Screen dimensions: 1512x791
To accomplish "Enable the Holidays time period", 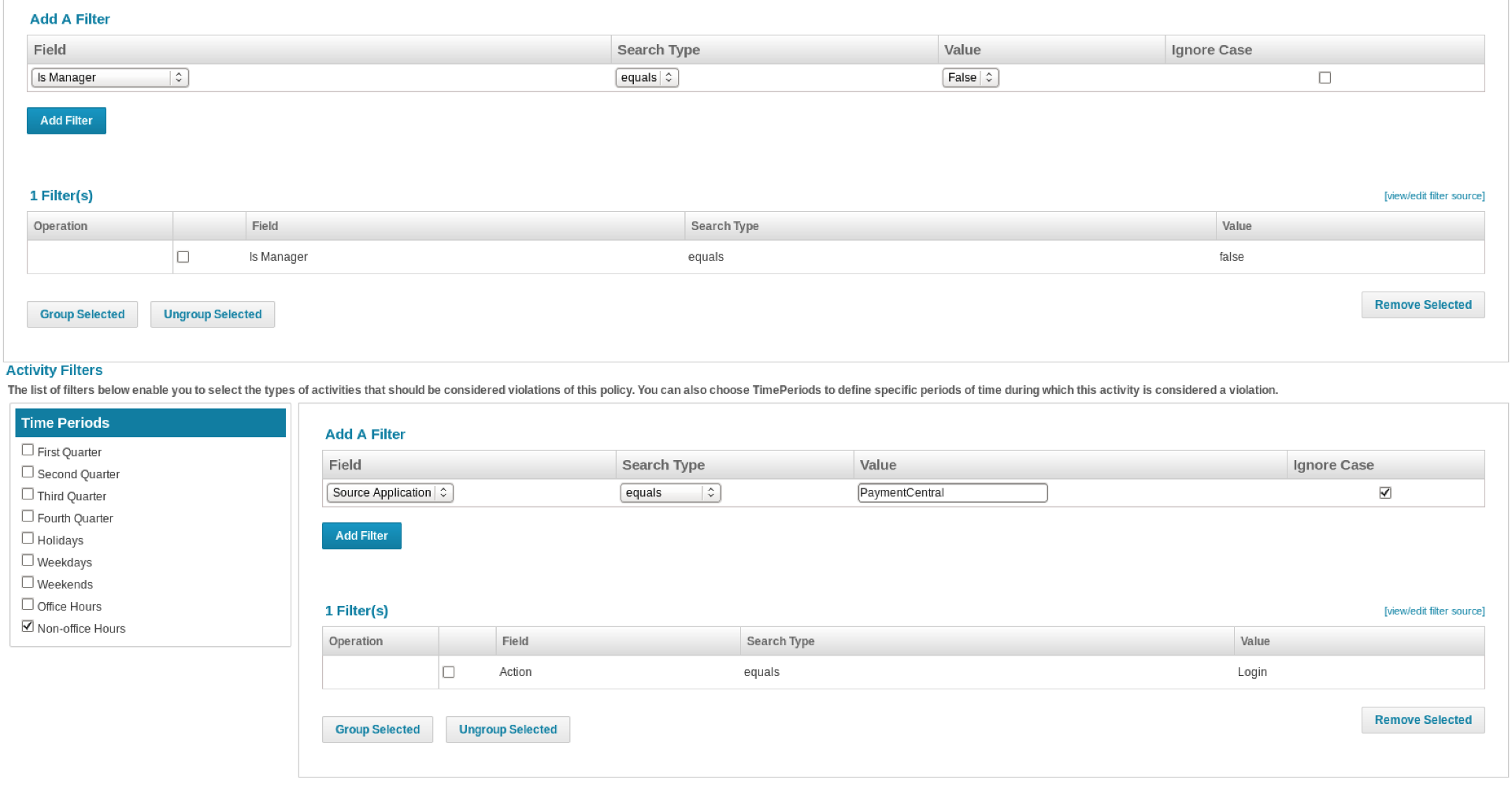I will point(28,538).
